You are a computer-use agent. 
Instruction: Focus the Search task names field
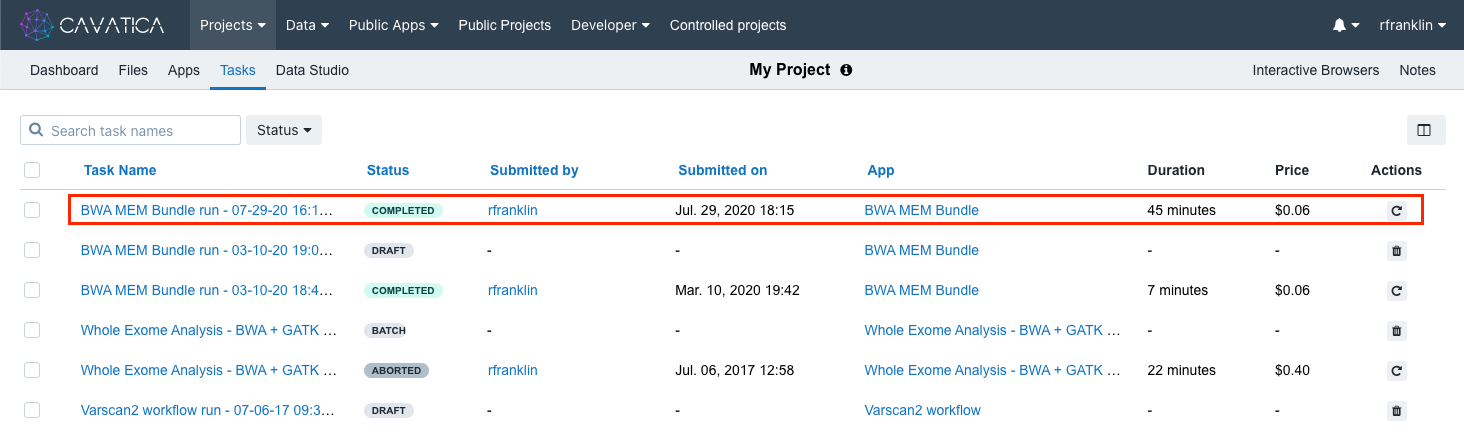(140, 130)
